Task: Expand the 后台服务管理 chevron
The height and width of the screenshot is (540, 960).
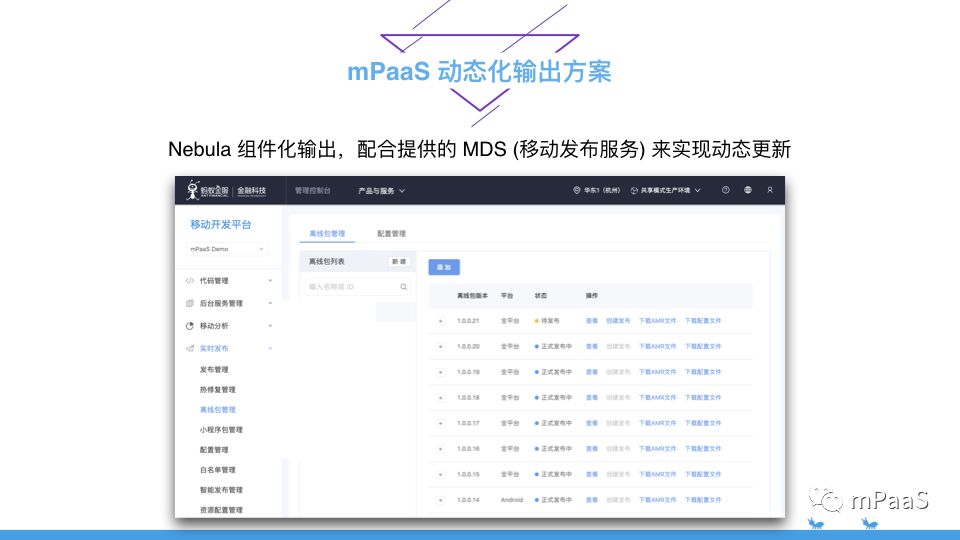Action: click(270, 303)
